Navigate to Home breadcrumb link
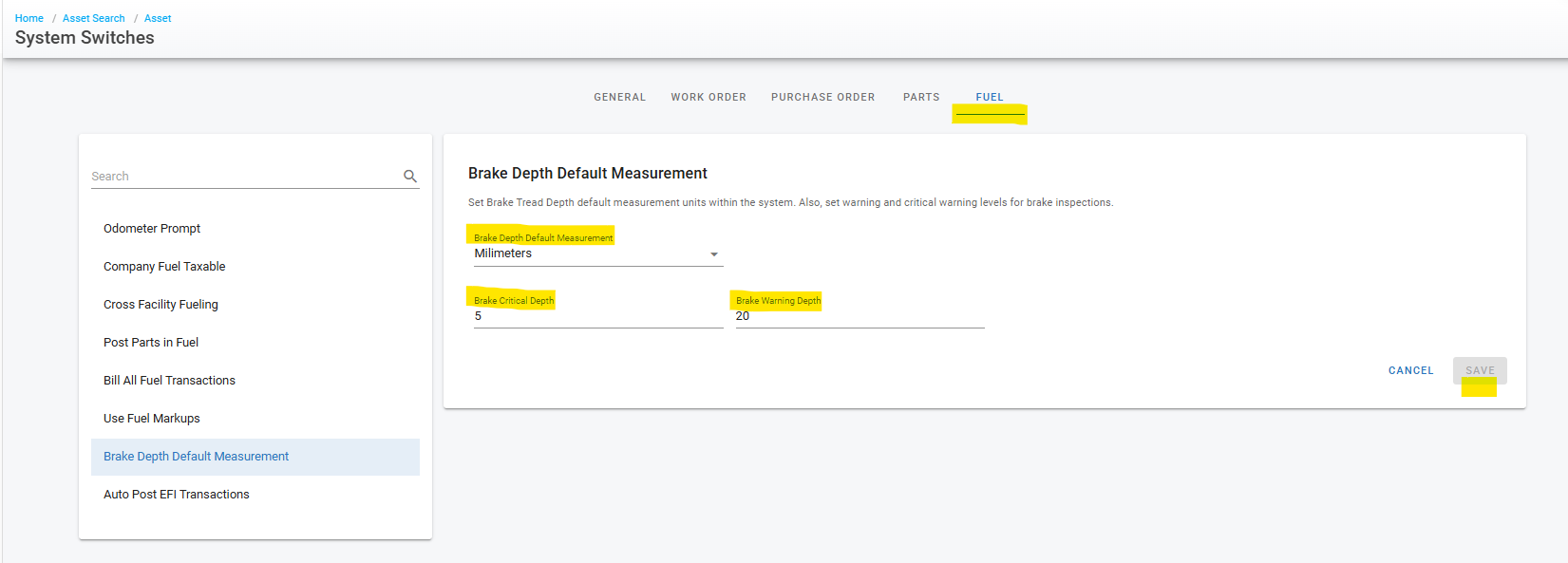Image resolution: width=1568 pixels, height=563 pixels. 29,18
